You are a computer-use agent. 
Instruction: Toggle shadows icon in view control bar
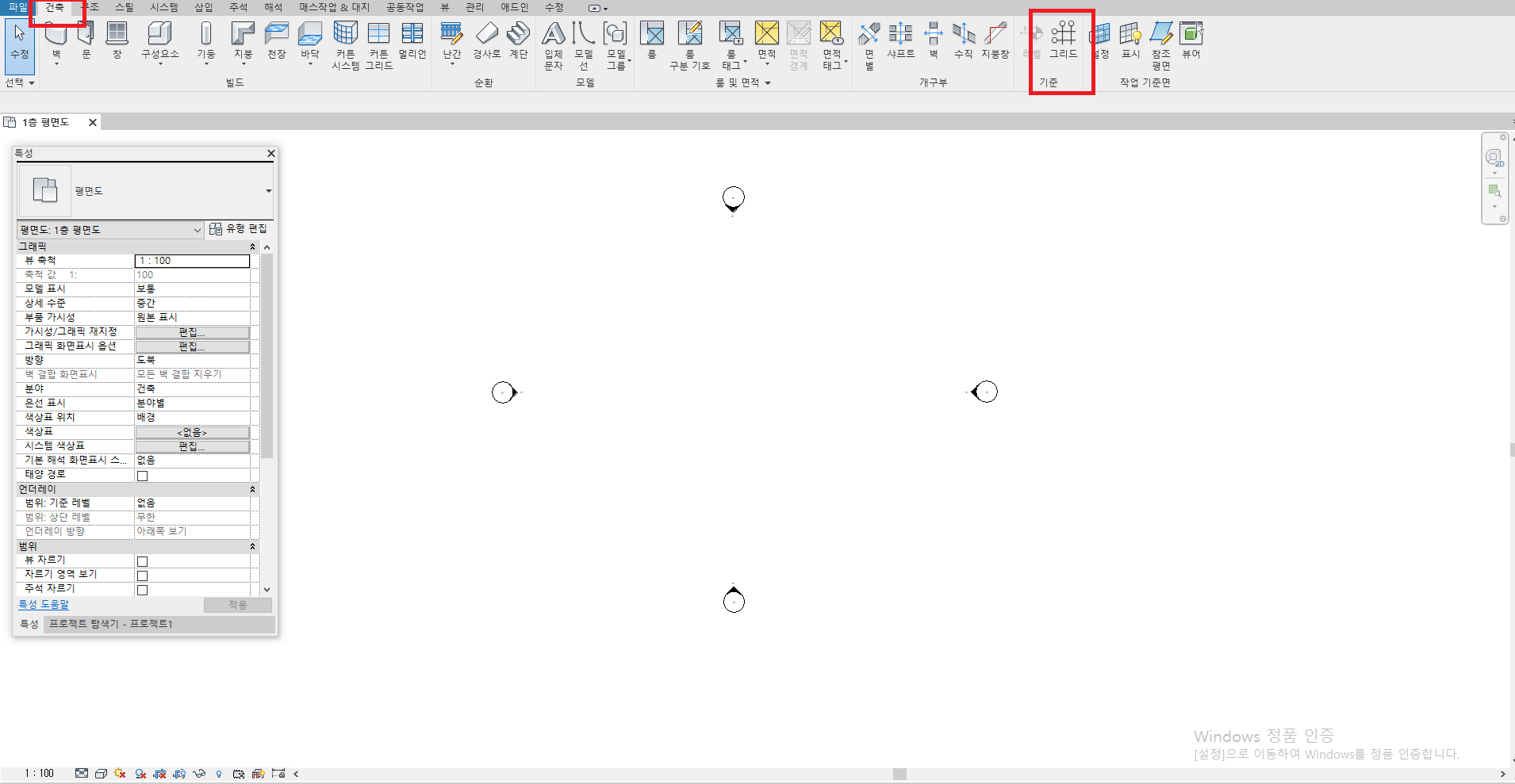tap(140, 774)
